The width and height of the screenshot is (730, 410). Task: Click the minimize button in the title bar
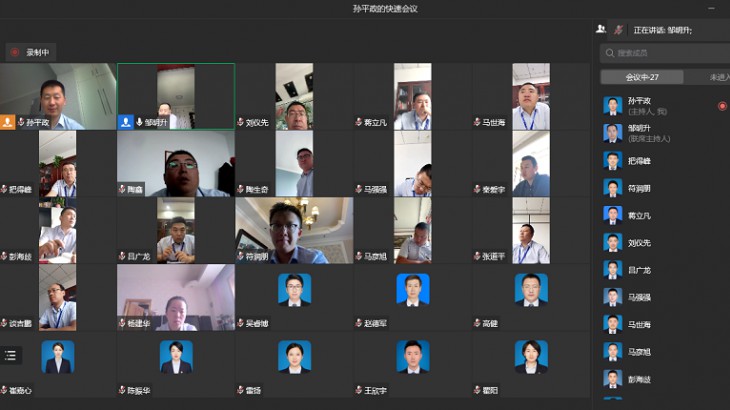coord(710,8)
